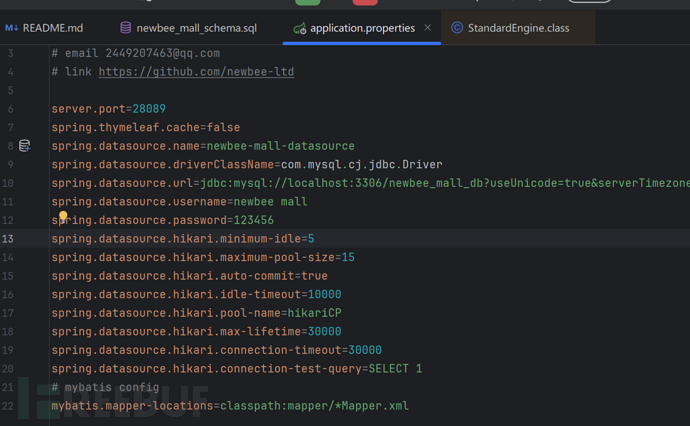Click the datasource gutter icon on line 8

pos(25,146)
